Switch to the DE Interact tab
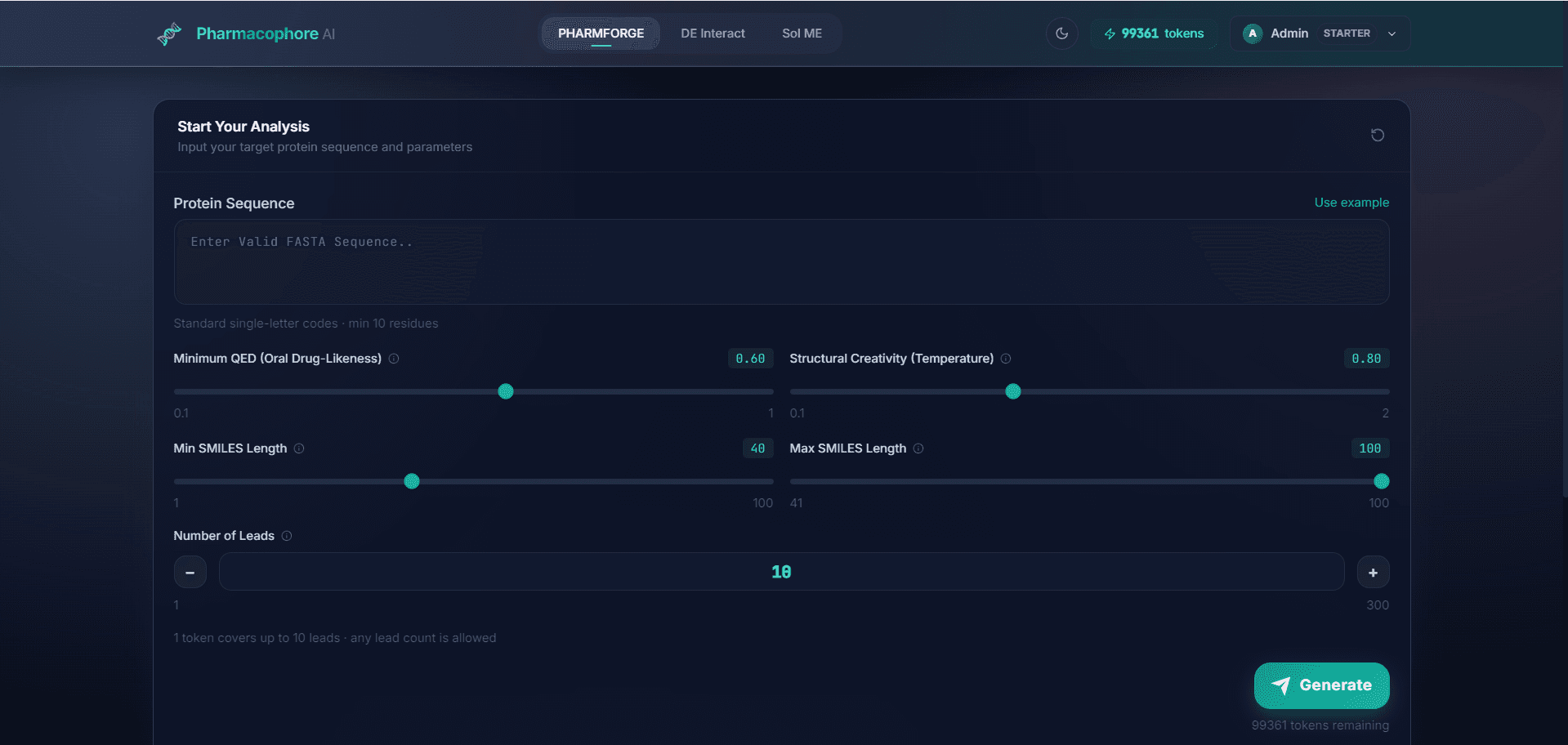The height and width of the screenshot is (745, 1568). coord(713,33)
